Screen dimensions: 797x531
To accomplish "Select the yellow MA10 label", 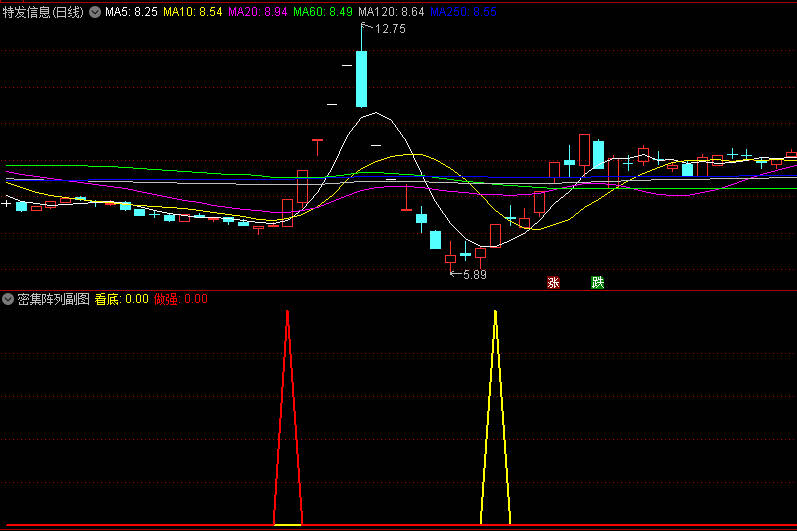I will (193, 12).
